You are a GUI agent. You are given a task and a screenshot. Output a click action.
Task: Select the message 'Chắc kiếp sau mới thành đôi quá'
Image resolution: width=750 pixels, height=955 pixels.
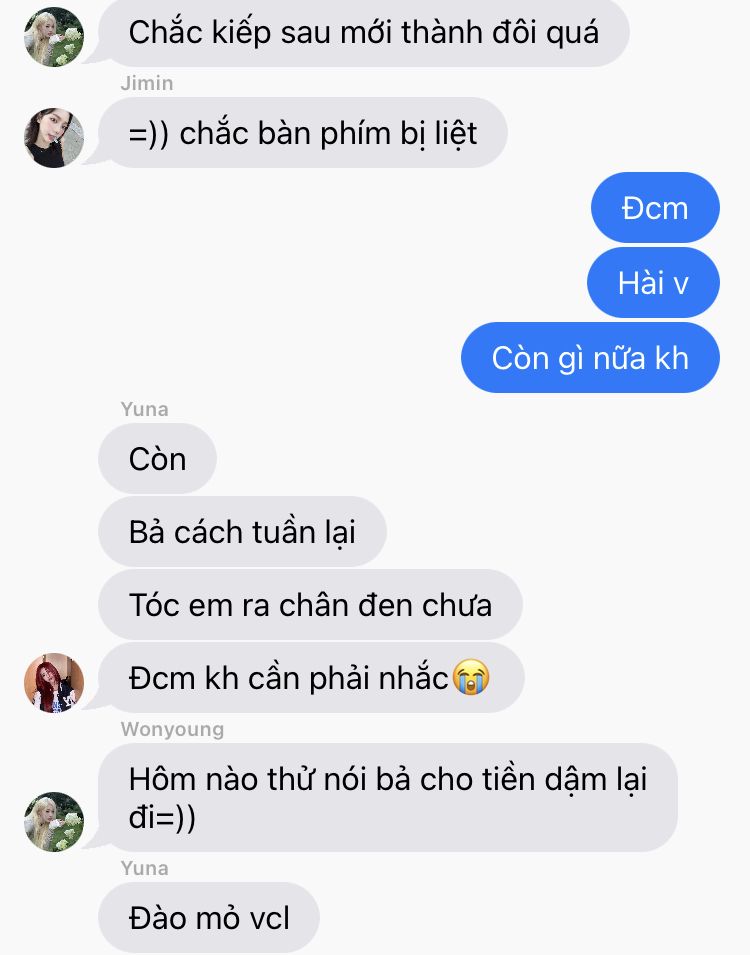[x=364, y=32]
